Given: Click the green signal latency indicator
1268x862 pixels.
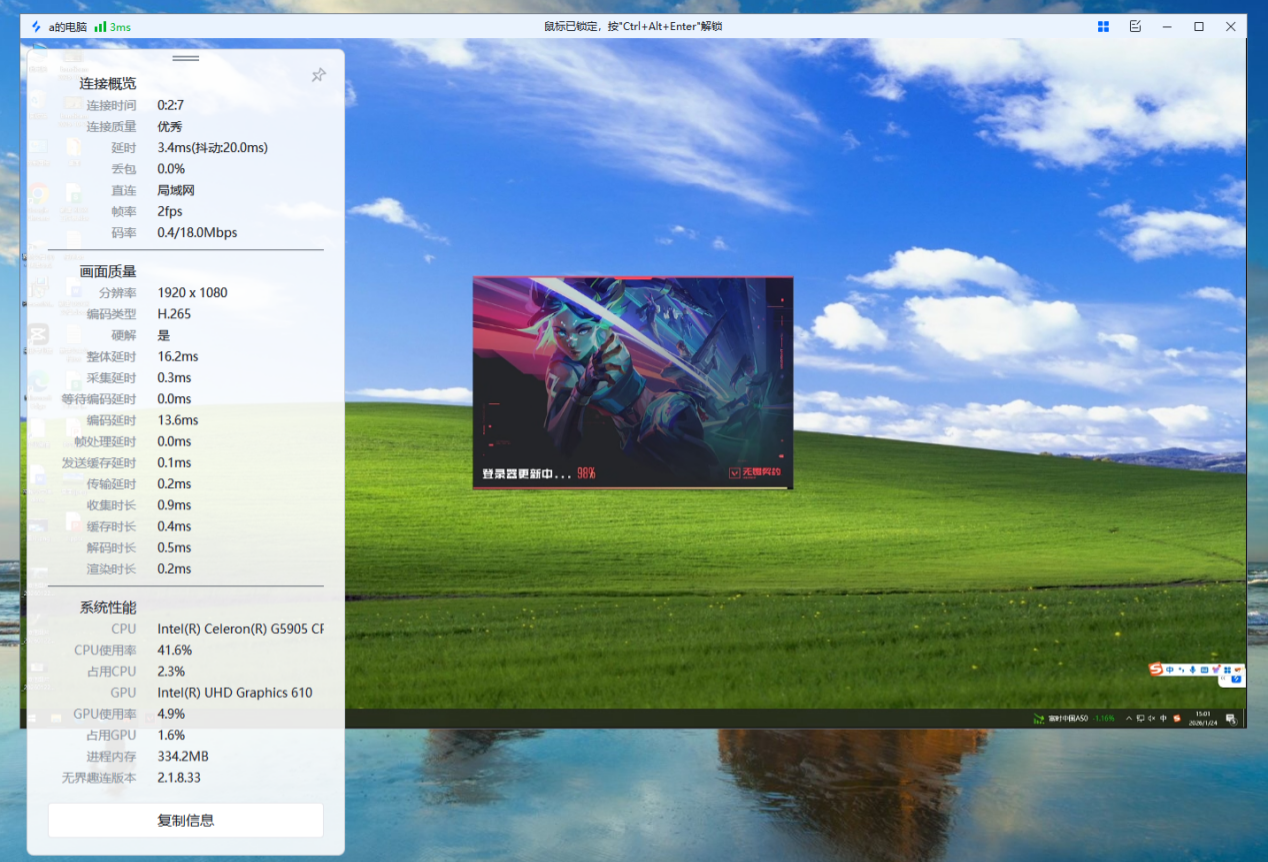Looking at the screenshot, I should tap(112, 27).
